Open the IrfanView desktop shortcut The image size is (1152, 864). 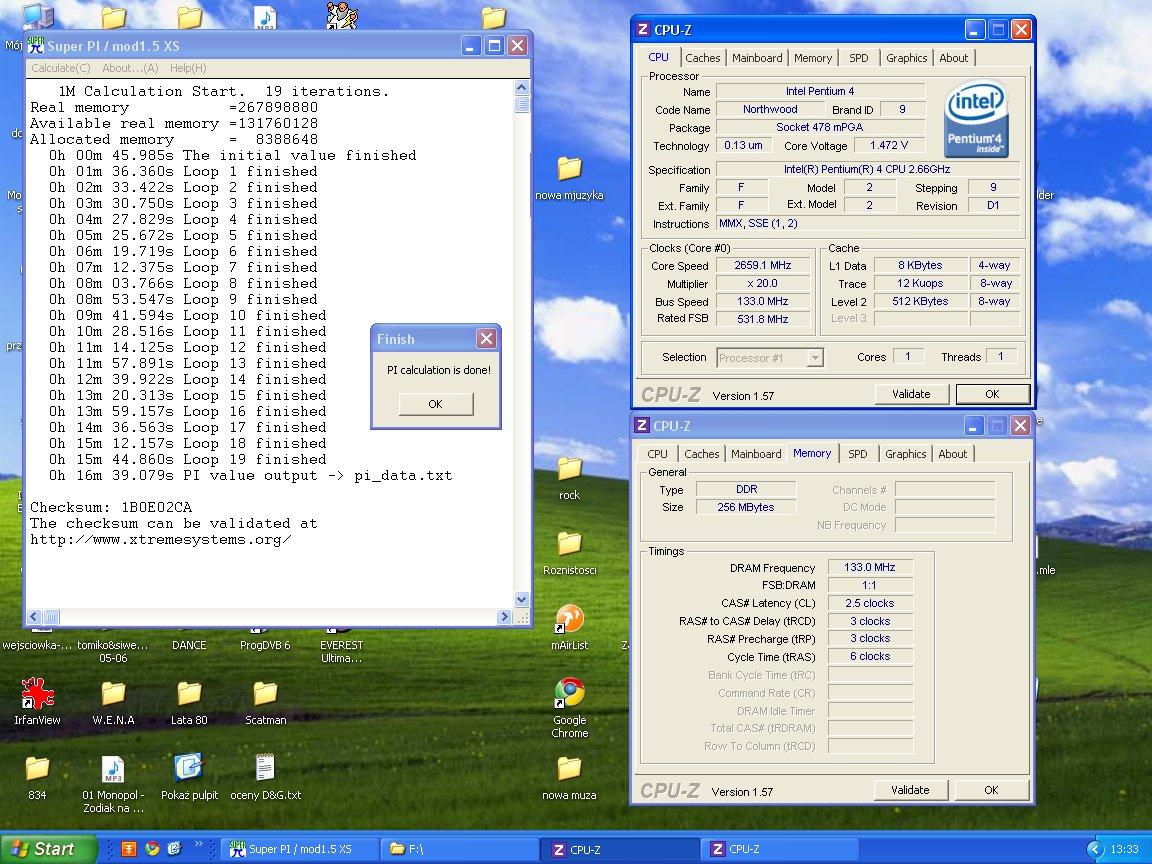[x=37, y=694]
